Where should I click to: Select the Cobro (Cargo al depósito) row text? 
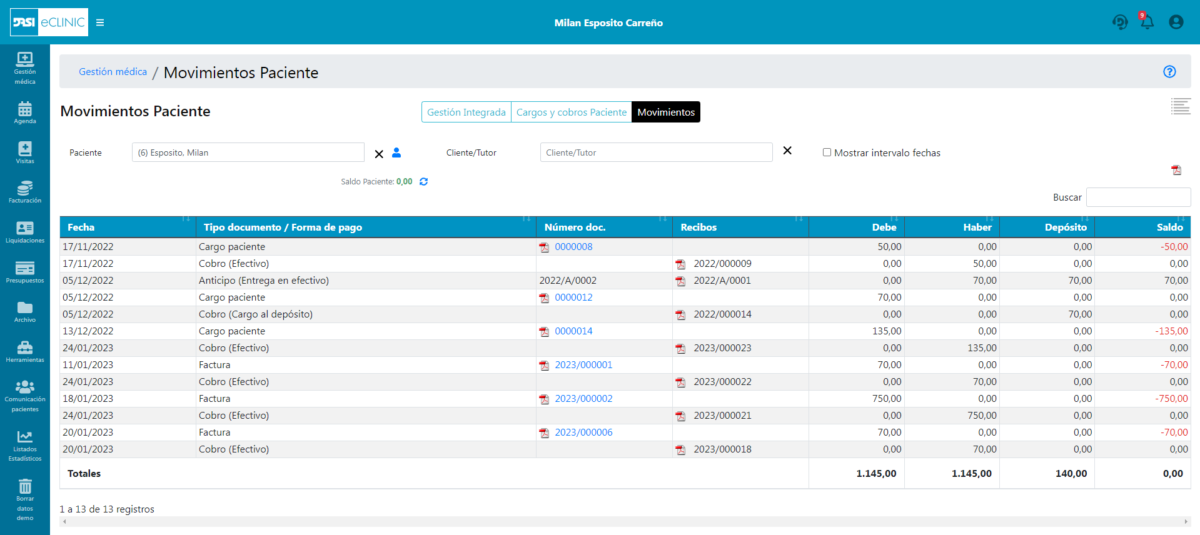258,315
